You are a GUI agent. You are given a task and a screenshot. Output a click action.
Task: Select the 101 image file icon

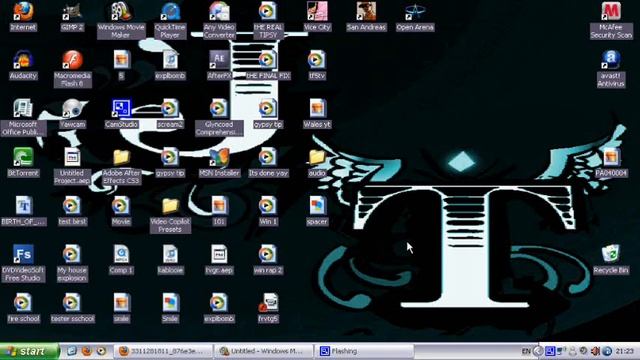[219, 211]
